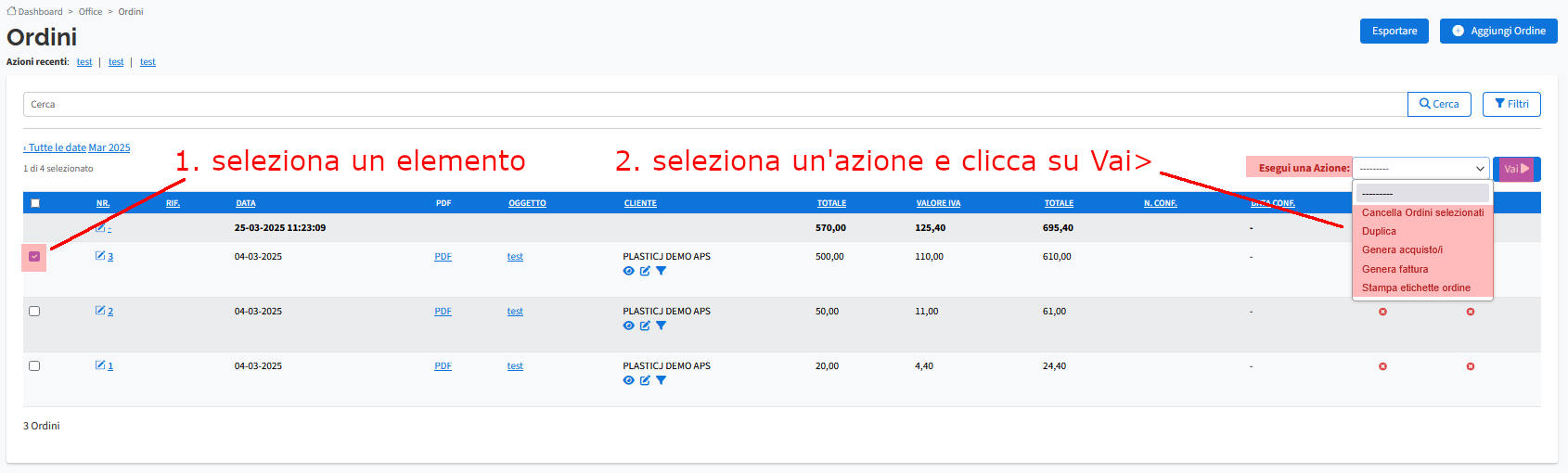
Task: View client eye icon in order 2 row
Action: [629, 326]
